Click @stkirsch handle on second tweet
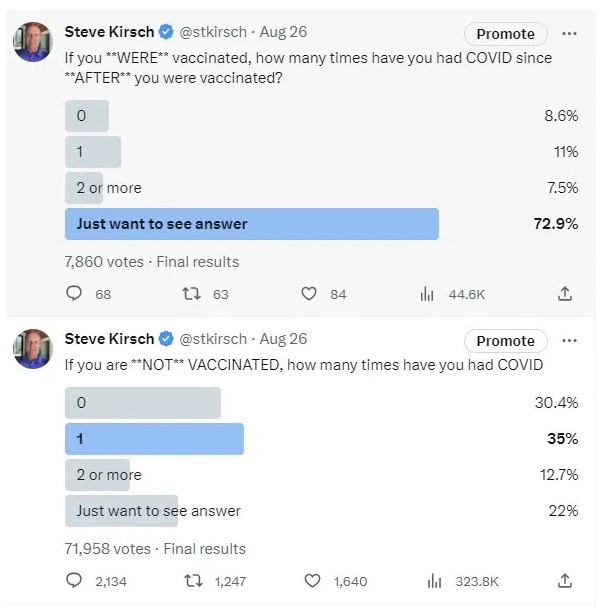Viewport: 604px width, 614px height. (x=215, y=339)
